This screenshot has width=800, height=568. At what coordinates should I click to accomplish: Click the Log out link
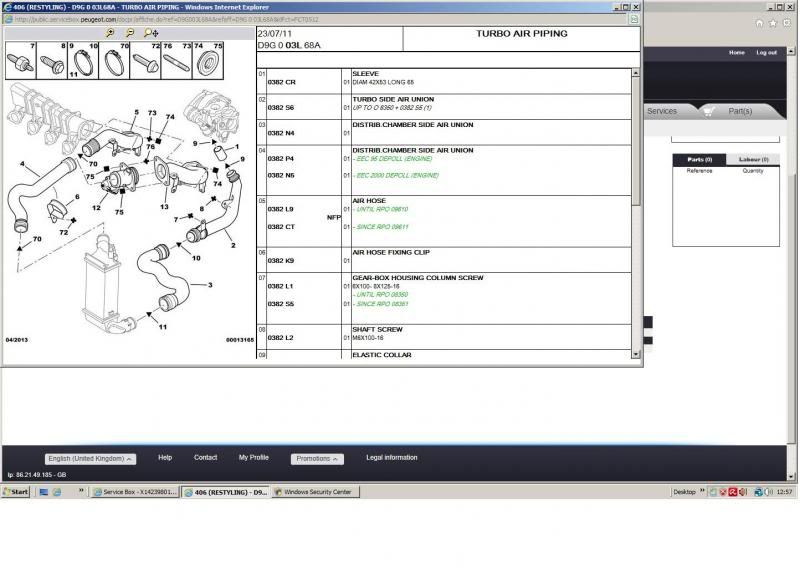pos(766,53)
